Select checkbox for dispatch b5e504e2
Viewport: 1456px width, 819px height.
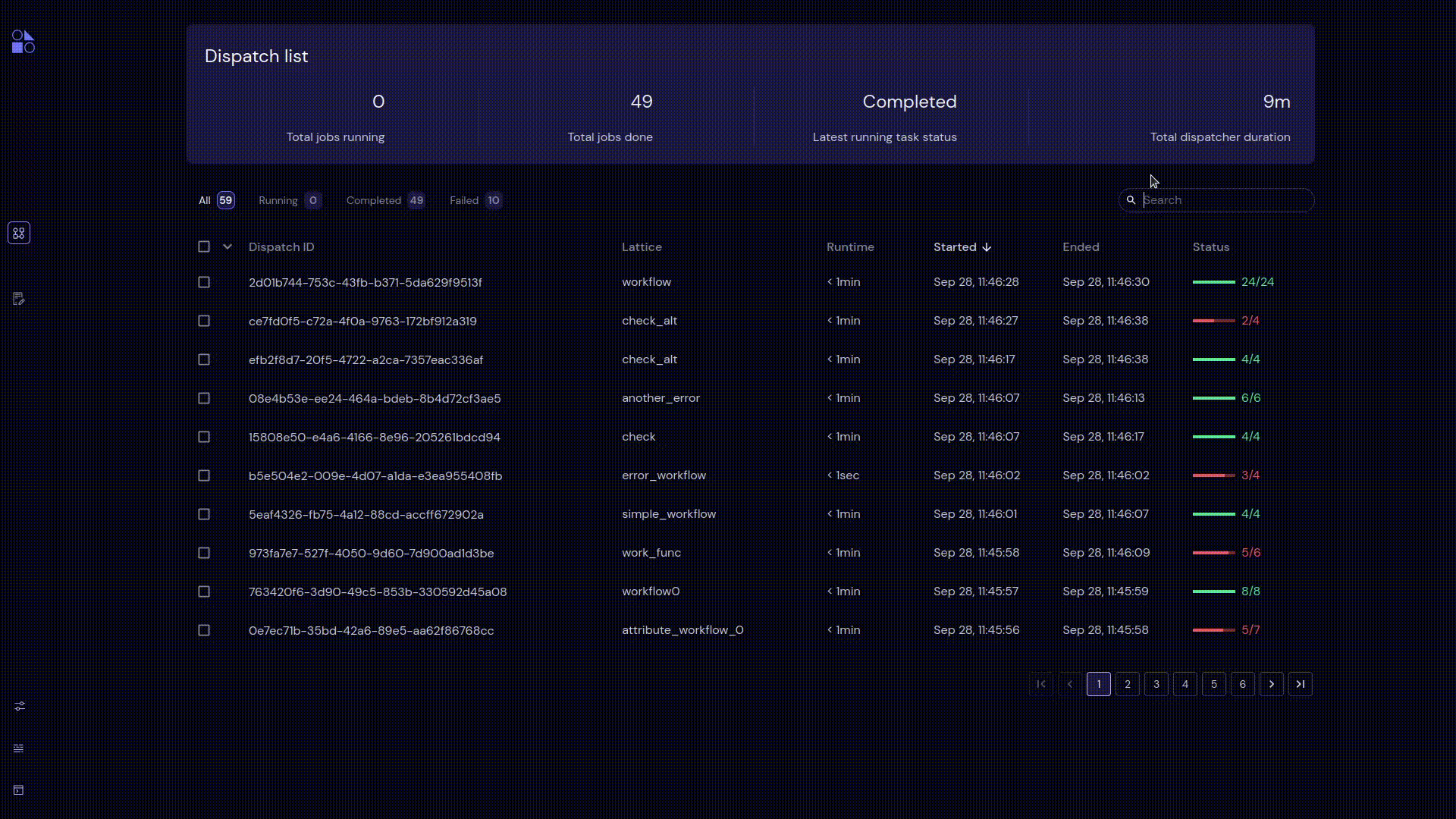click(204, 475)
